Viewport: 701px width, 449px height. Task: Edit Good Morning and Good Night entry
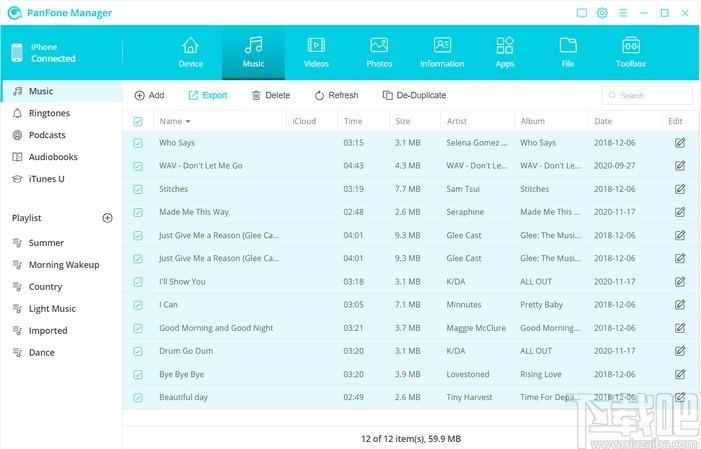pyautogui.click(x=680, y=328)
